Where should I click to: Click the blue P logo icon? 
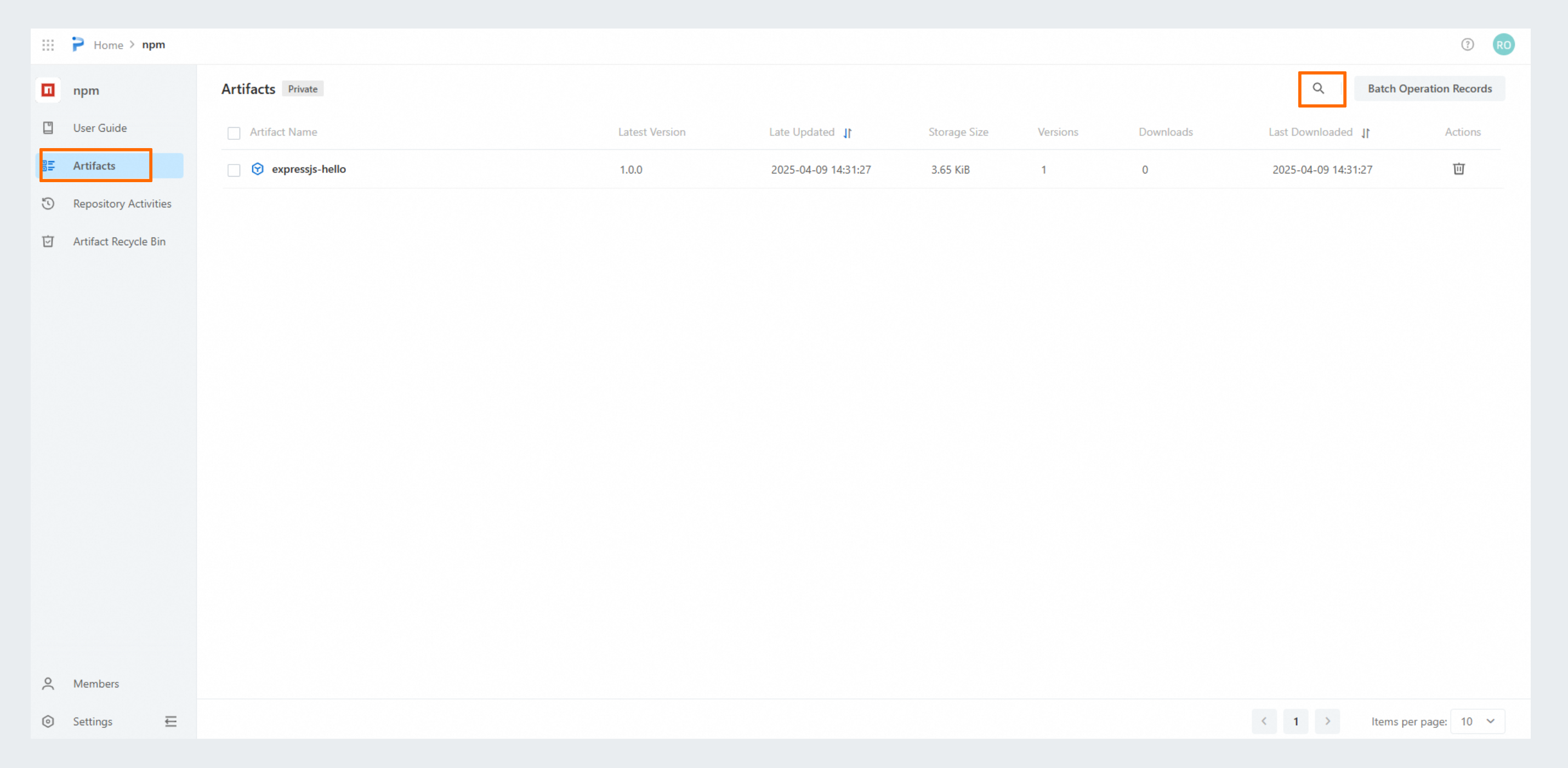78,44
